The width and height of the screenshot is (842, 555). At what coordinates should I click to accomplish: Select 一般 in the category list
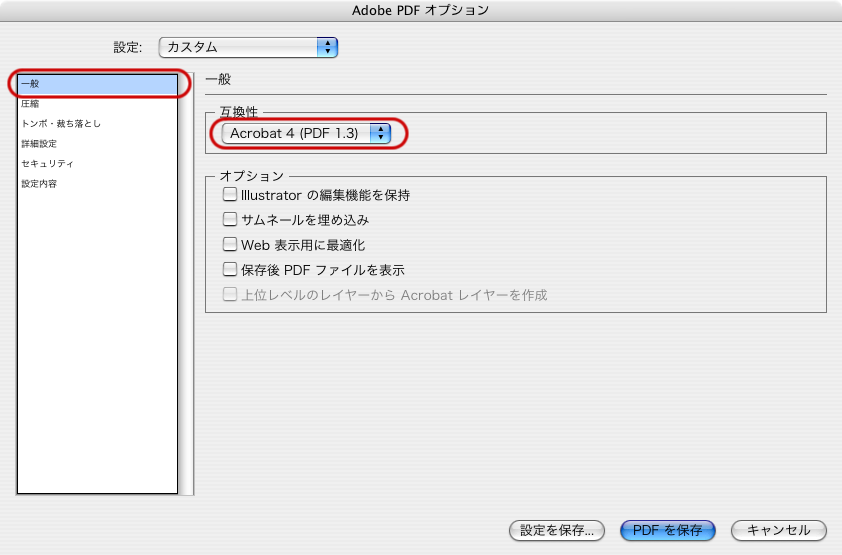pos(97,84)
